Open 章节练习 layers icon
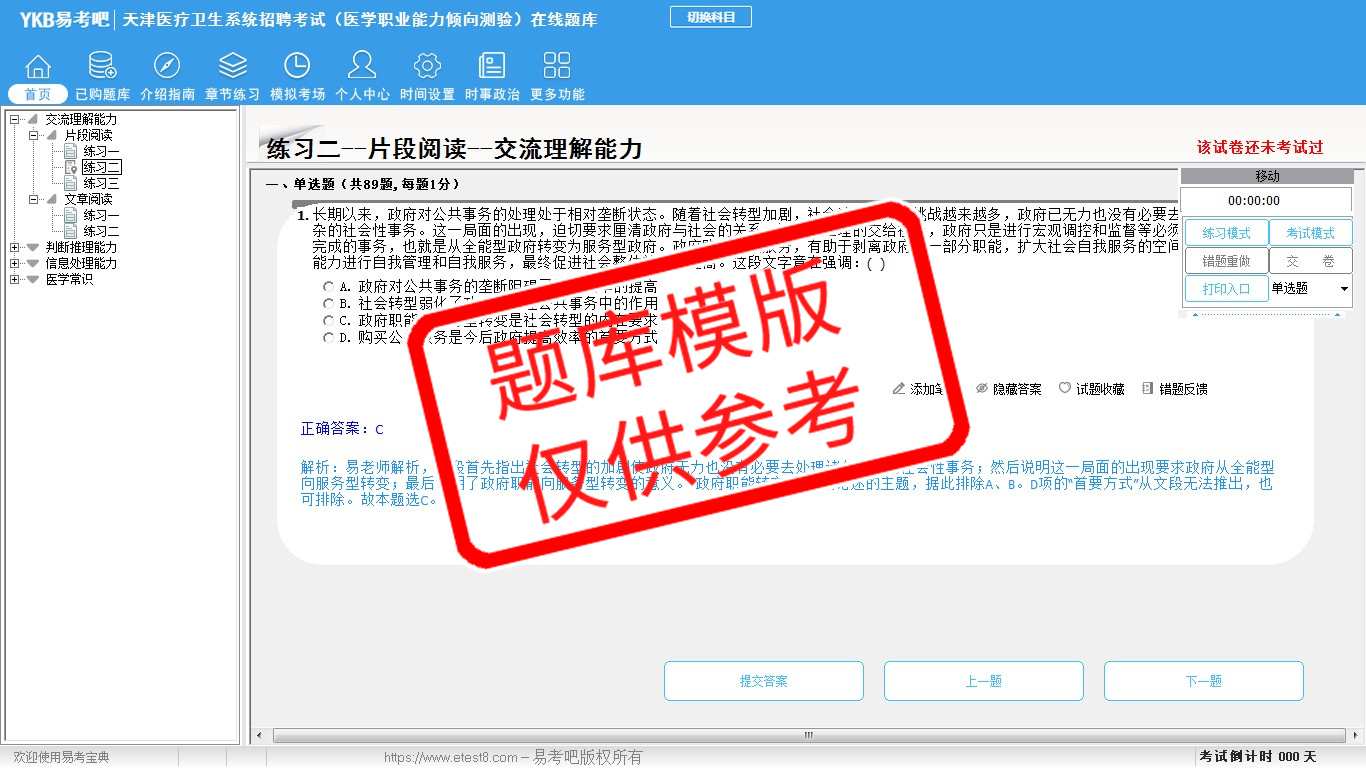 tap(232, 67)
